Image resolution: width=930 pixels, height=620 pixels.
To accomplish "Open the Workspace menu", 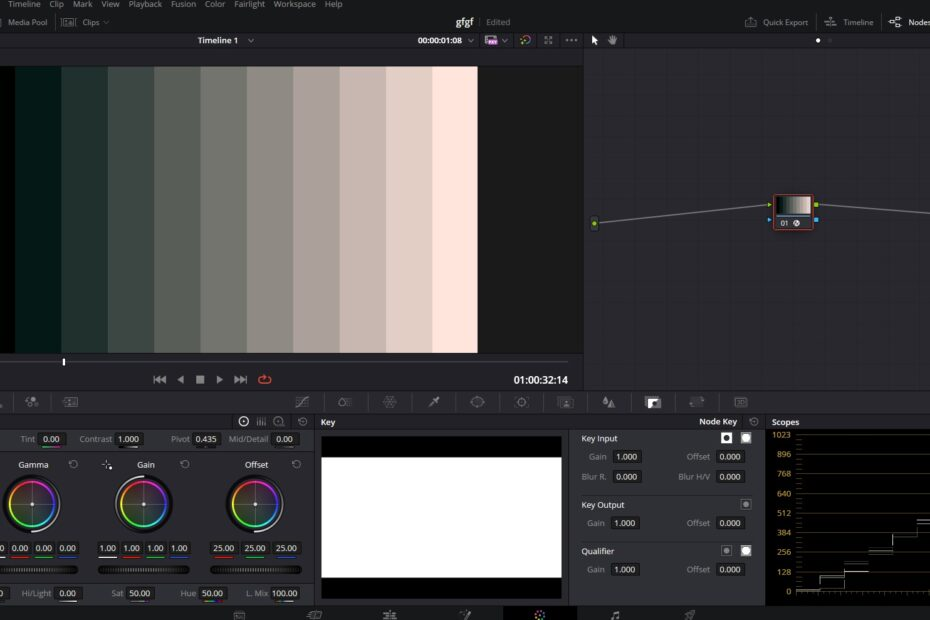I will pyautogui.click(x=295, y=5).
